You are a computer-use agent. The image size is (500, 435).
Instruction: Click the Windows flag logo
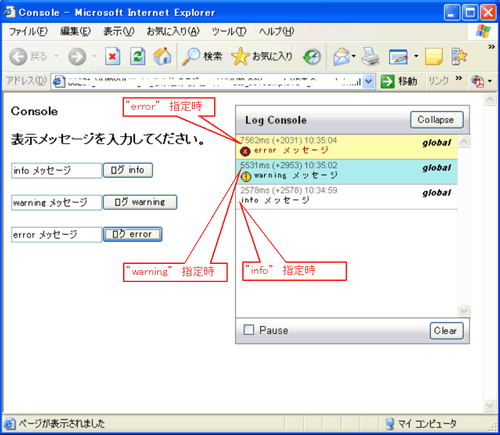tap(483, 32)
